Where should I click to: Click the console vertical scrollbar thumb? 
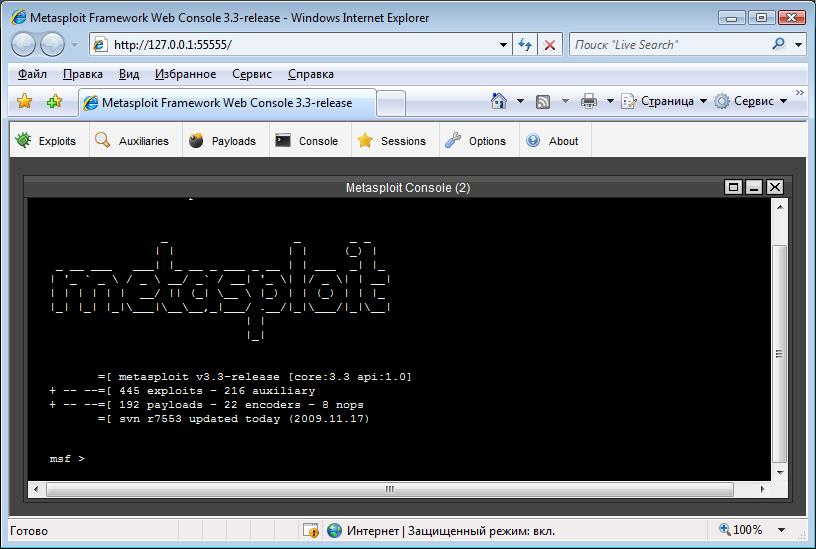[779, 354]
